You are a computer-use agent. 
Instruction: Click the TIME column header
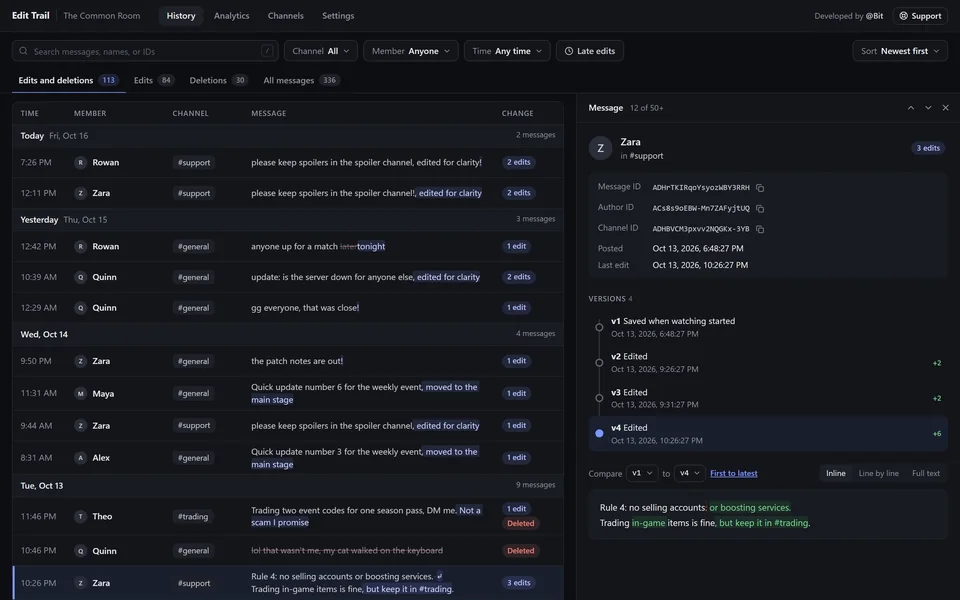click(29, 113)
